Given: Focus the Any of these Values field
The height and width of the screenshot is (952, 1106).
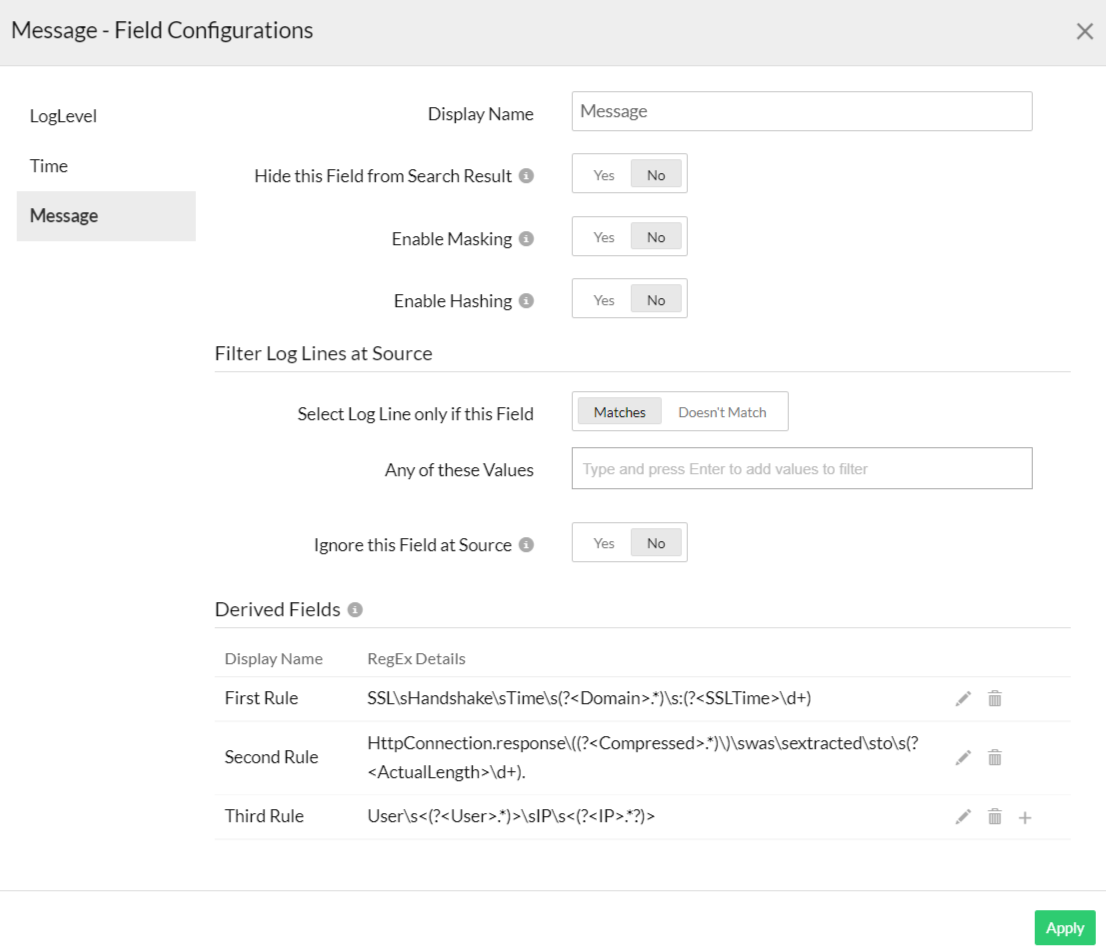Looking at the screenshot, I should (801, 468).
